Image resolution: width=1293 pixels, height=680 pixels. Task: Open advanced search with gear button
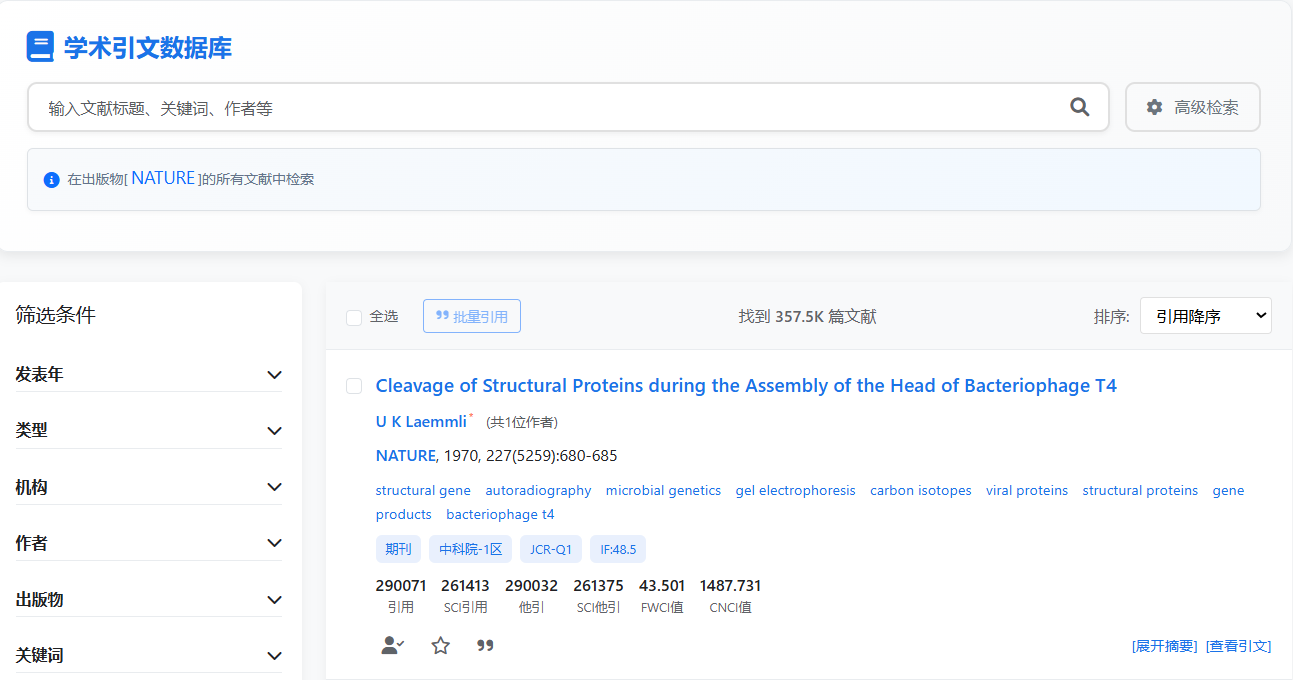click(1192, 107)
